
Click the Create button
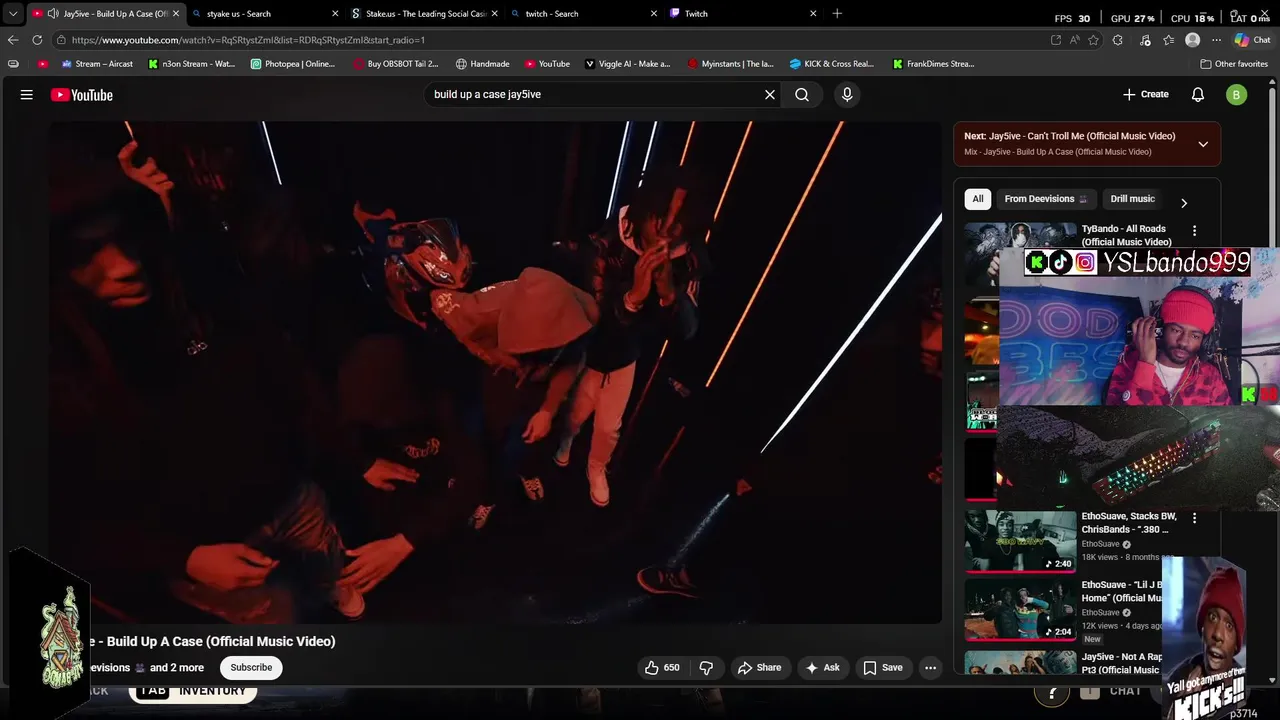coord(1146,94)
